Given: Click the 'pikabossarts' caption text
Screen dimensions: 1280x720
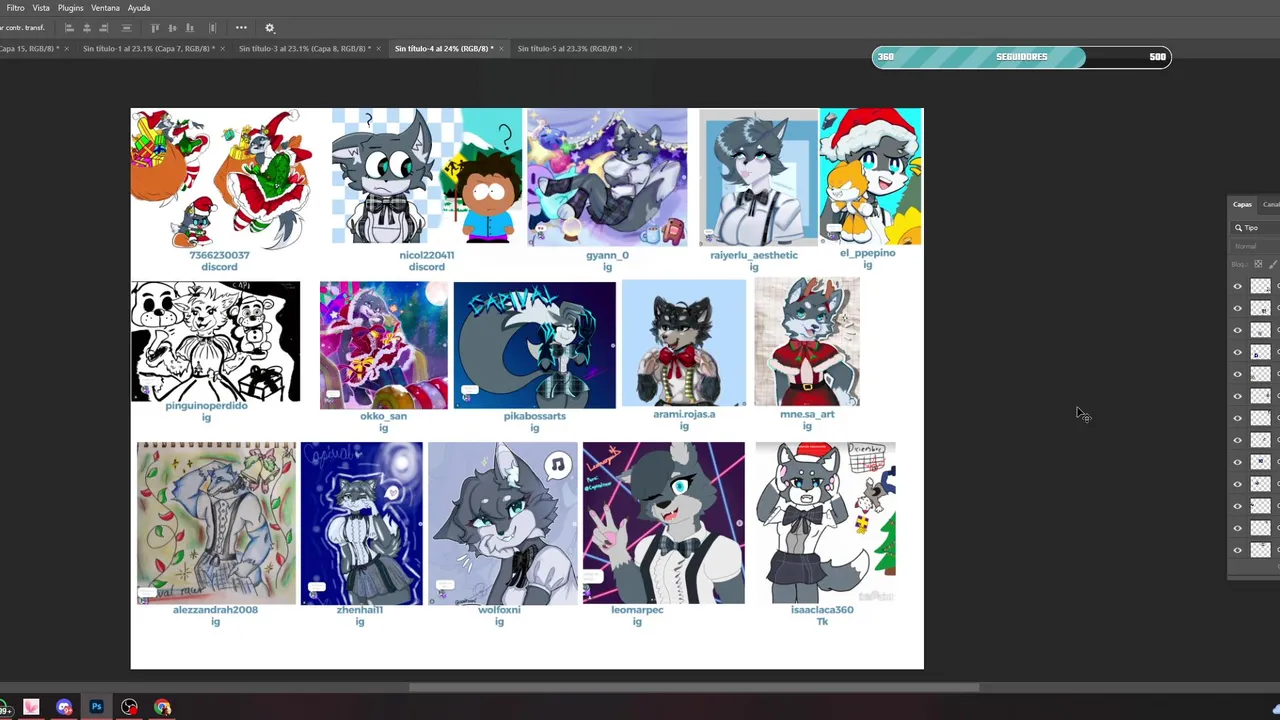Looking at the screenshot, I should (x=535, y=416).
